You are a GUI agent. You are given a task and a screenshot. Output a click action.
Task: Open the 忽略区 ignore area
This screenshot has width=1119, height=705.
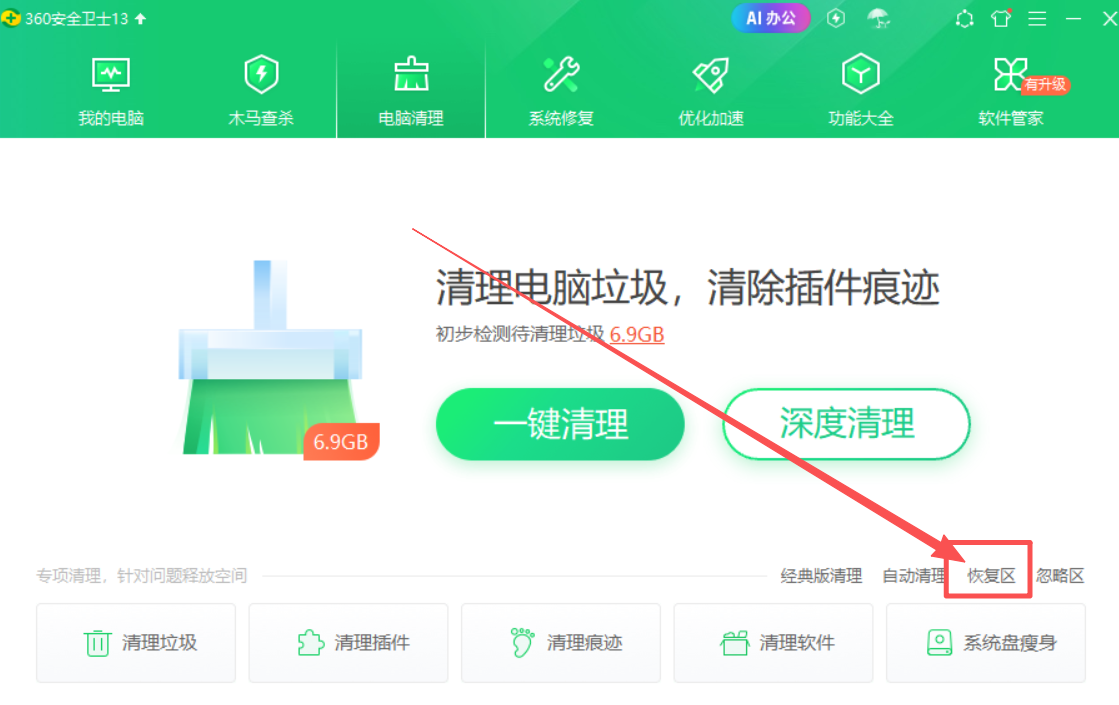(1060, 576)
